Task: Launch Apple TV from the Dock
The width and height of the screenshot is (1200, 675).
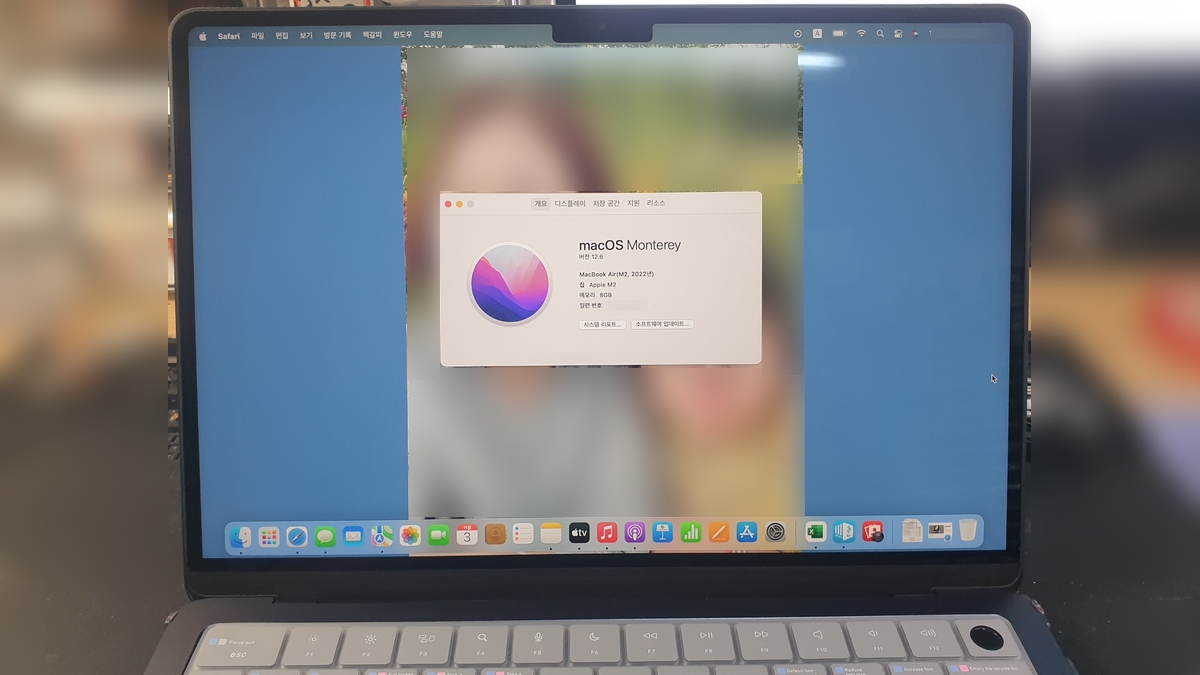Action: (x=579, y=534)
